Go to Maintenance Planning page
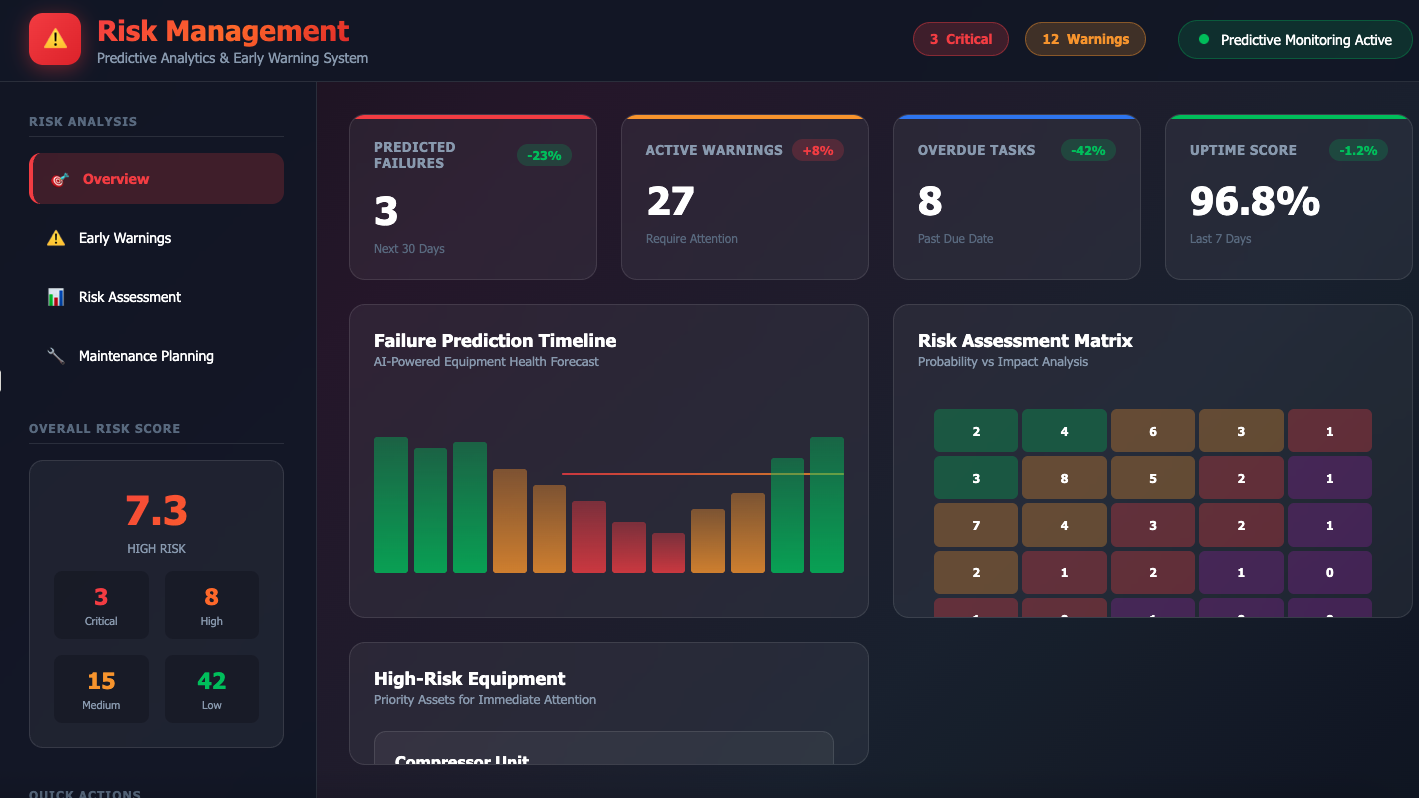The height and width of the screenshot is (798, 1419). coord(146,356)
